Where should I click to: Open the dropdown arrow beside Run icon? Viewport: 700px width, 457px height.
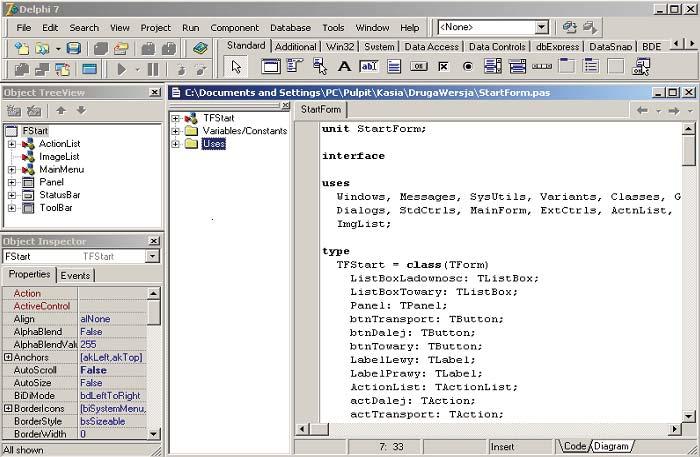coord(138,69)
